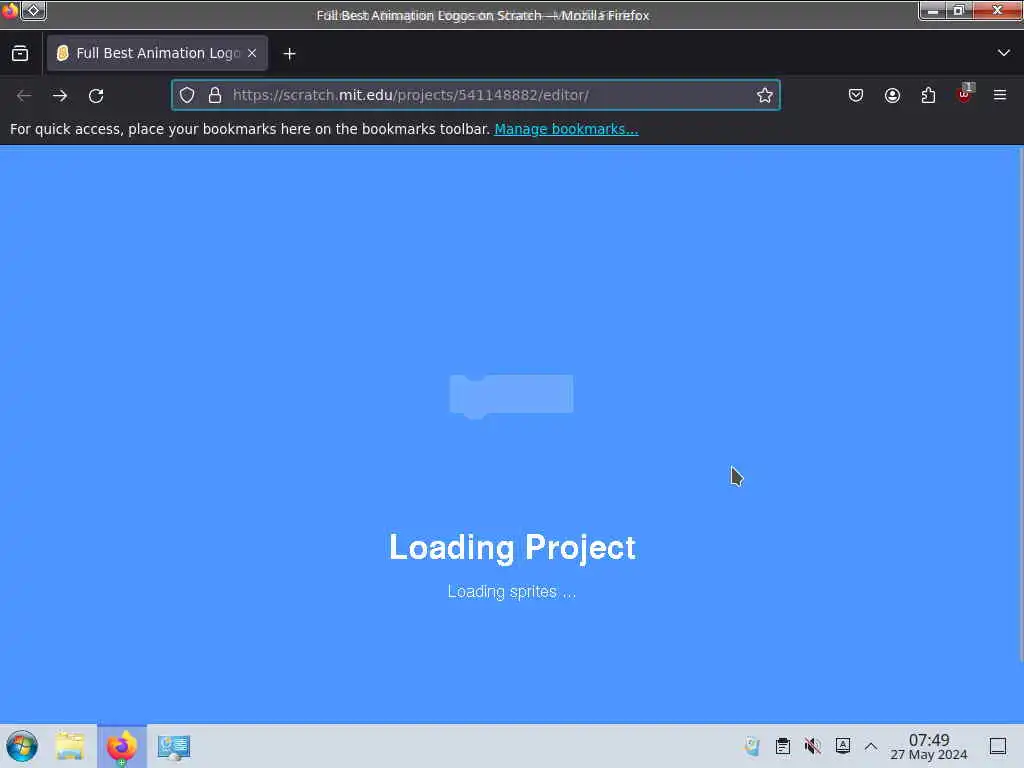This screenshot has height=768, width=1024.
Task: Expand hidden system tray icons
Action: (871, 746)
